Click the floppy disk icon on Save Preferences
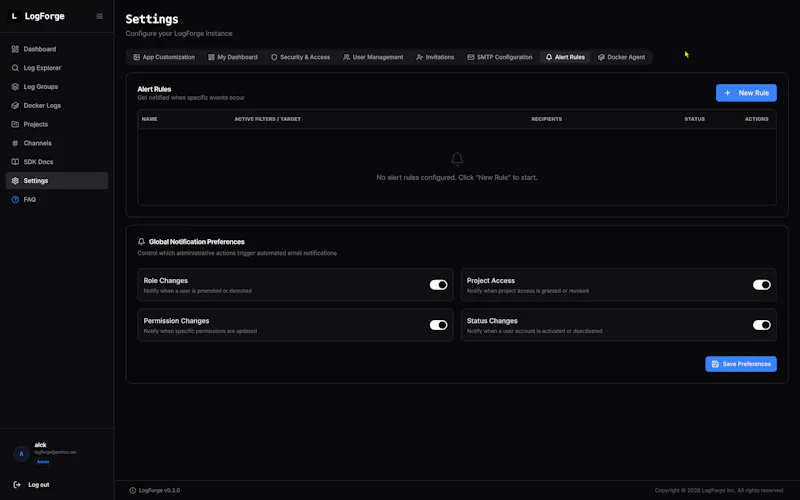Viewport: 800px width, 500px height. tap(715, 364)
